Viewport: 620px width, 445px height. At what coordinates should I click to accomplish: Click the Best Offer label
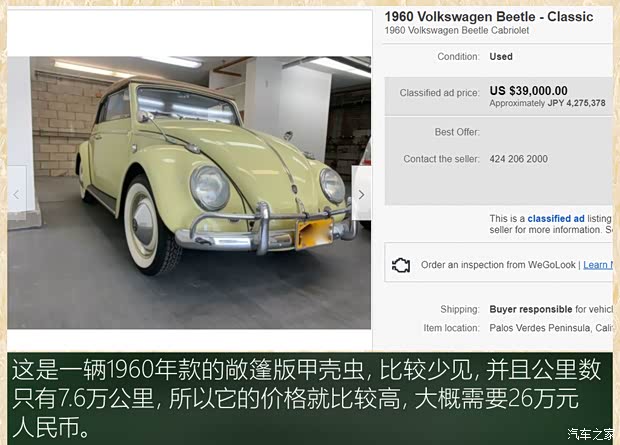point(457,132)
